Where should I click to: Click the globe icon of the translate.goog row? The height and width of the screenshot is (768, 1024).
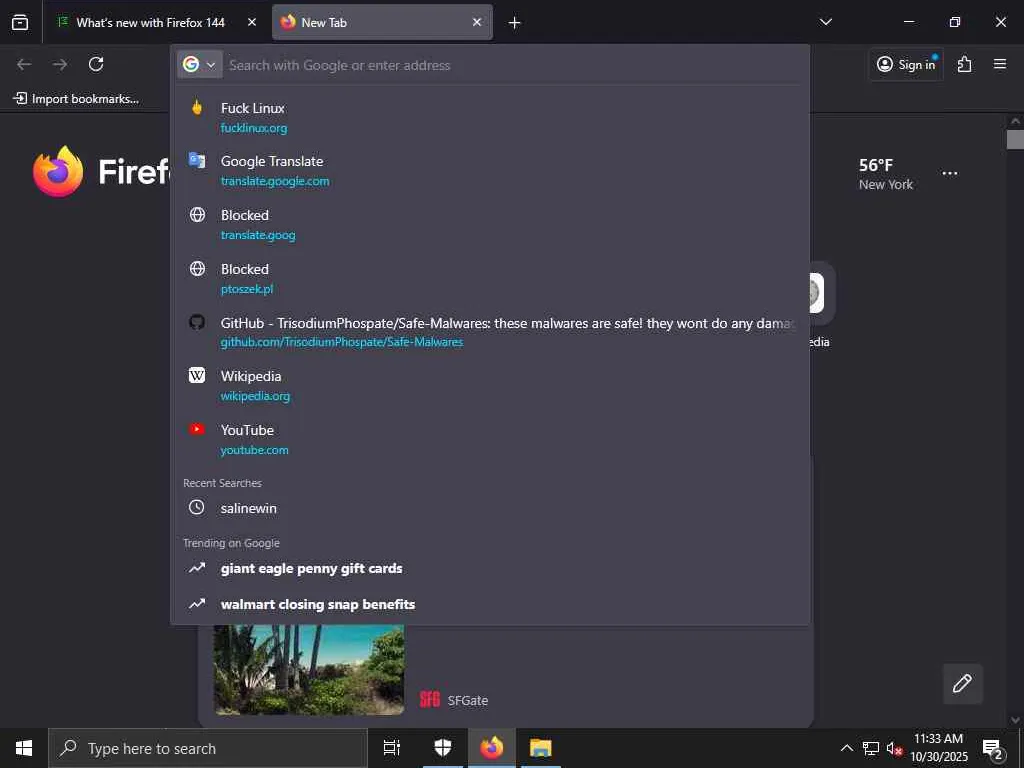coord(197,215)
